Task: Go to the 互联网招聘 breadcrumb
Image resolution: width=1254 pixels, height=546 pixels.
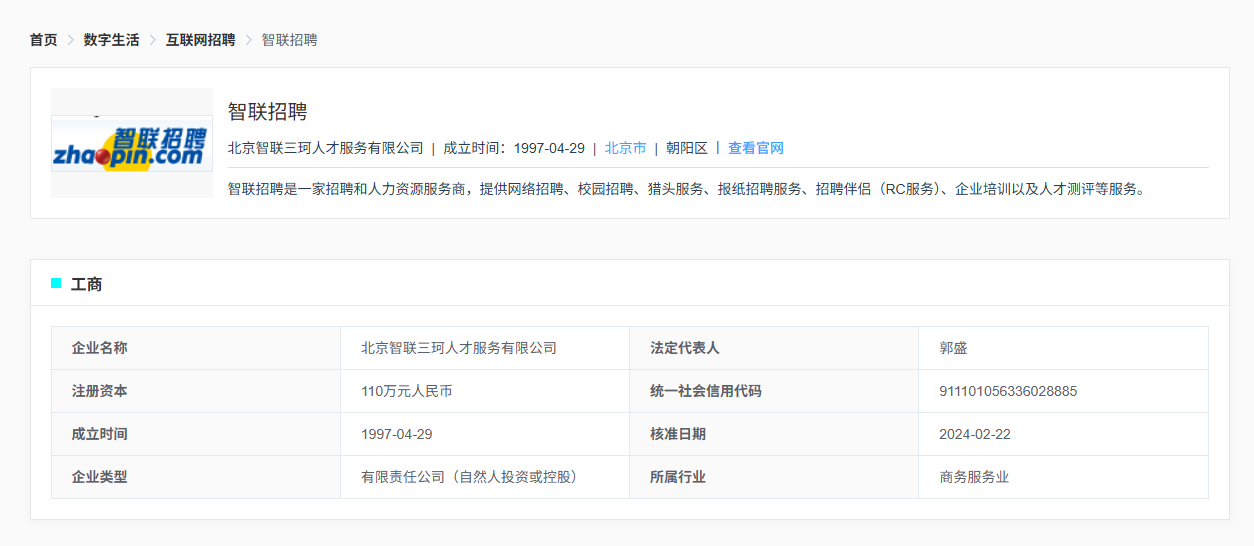Action: (200, 40)
